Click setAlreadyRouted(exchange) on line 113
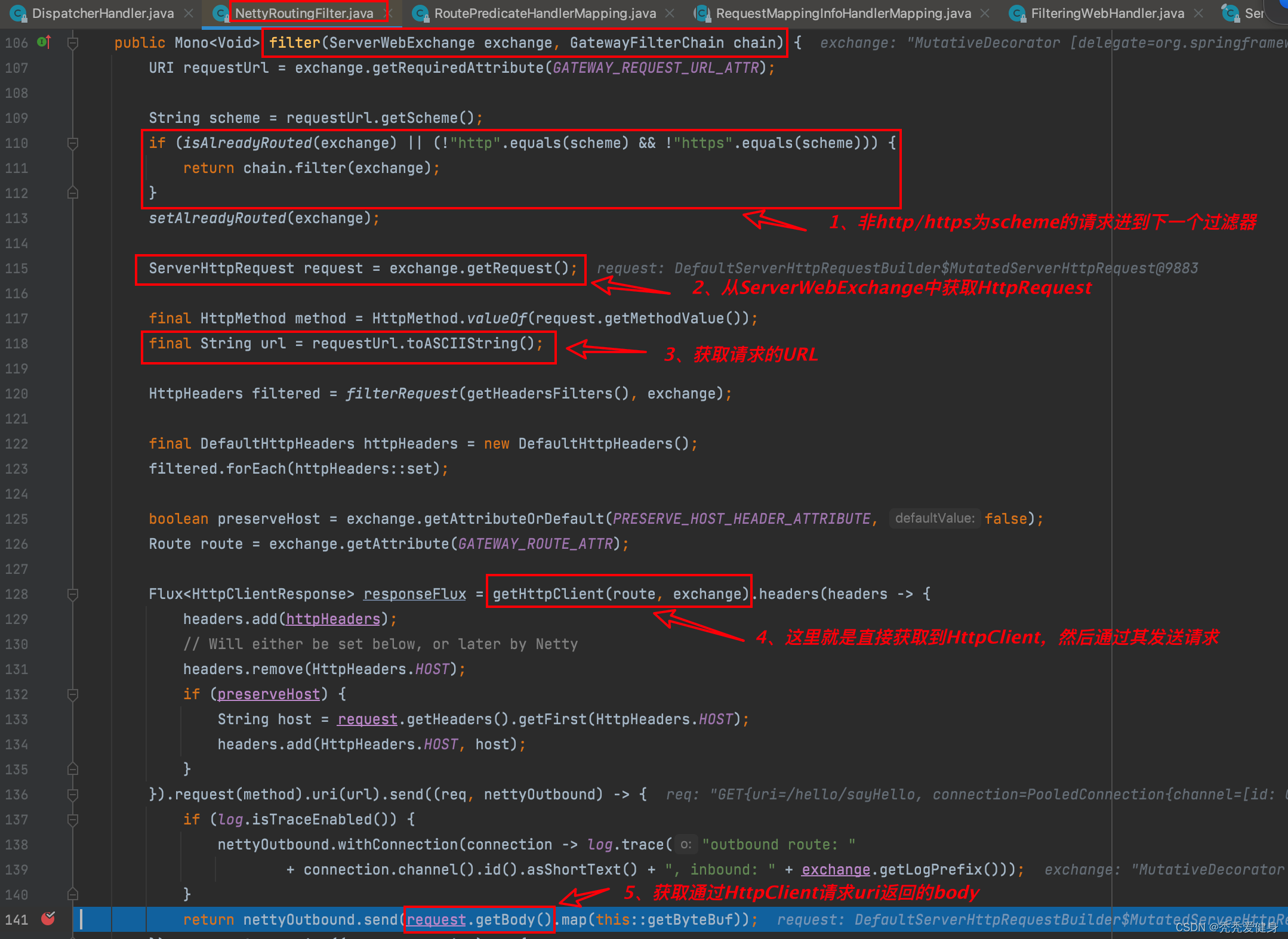Viewport: 1288px width, 939px height. coord(260,218)
